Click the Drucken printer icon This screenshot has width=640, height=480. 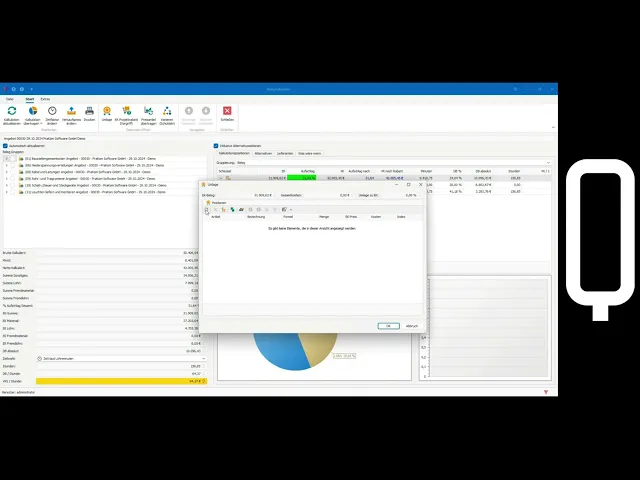[x=89, y=111]
